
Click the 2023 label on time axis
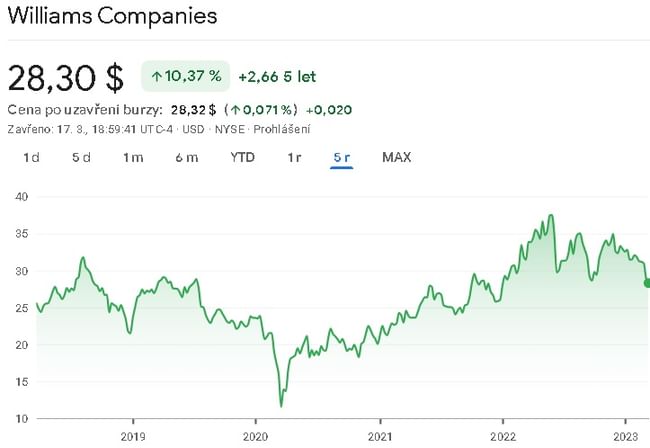[624, 436]
